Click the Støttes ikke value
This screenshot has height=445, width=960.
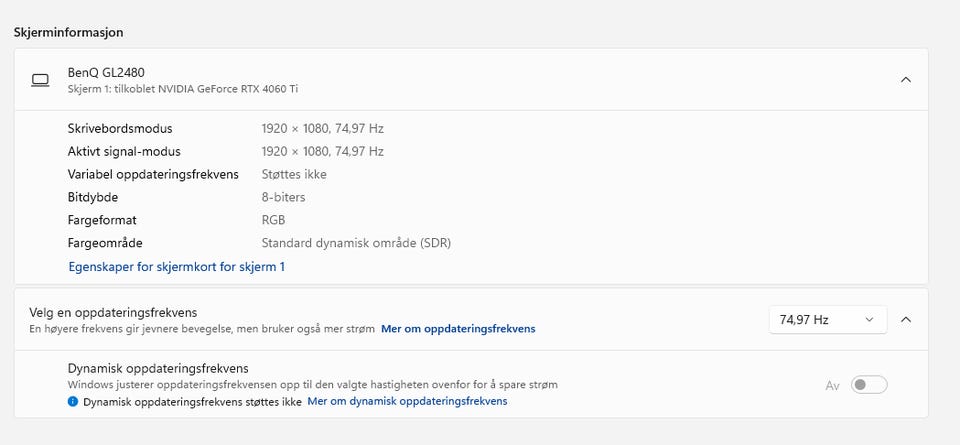point(294,174)
